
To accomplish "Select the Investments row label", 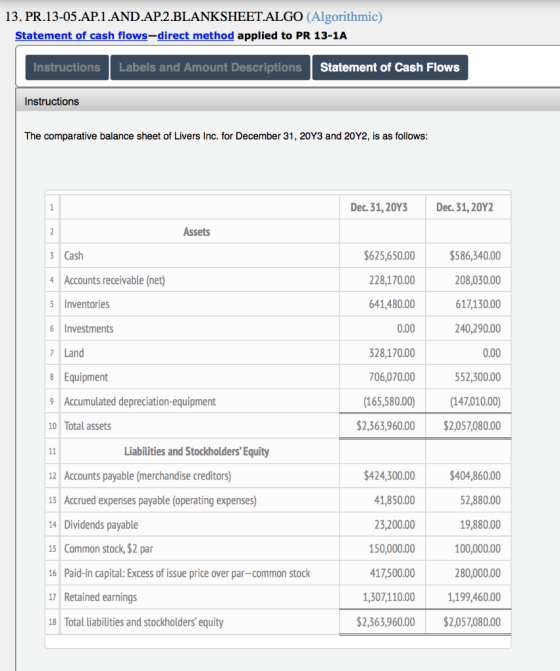I will pyautogui.click(x=89, y=328).
